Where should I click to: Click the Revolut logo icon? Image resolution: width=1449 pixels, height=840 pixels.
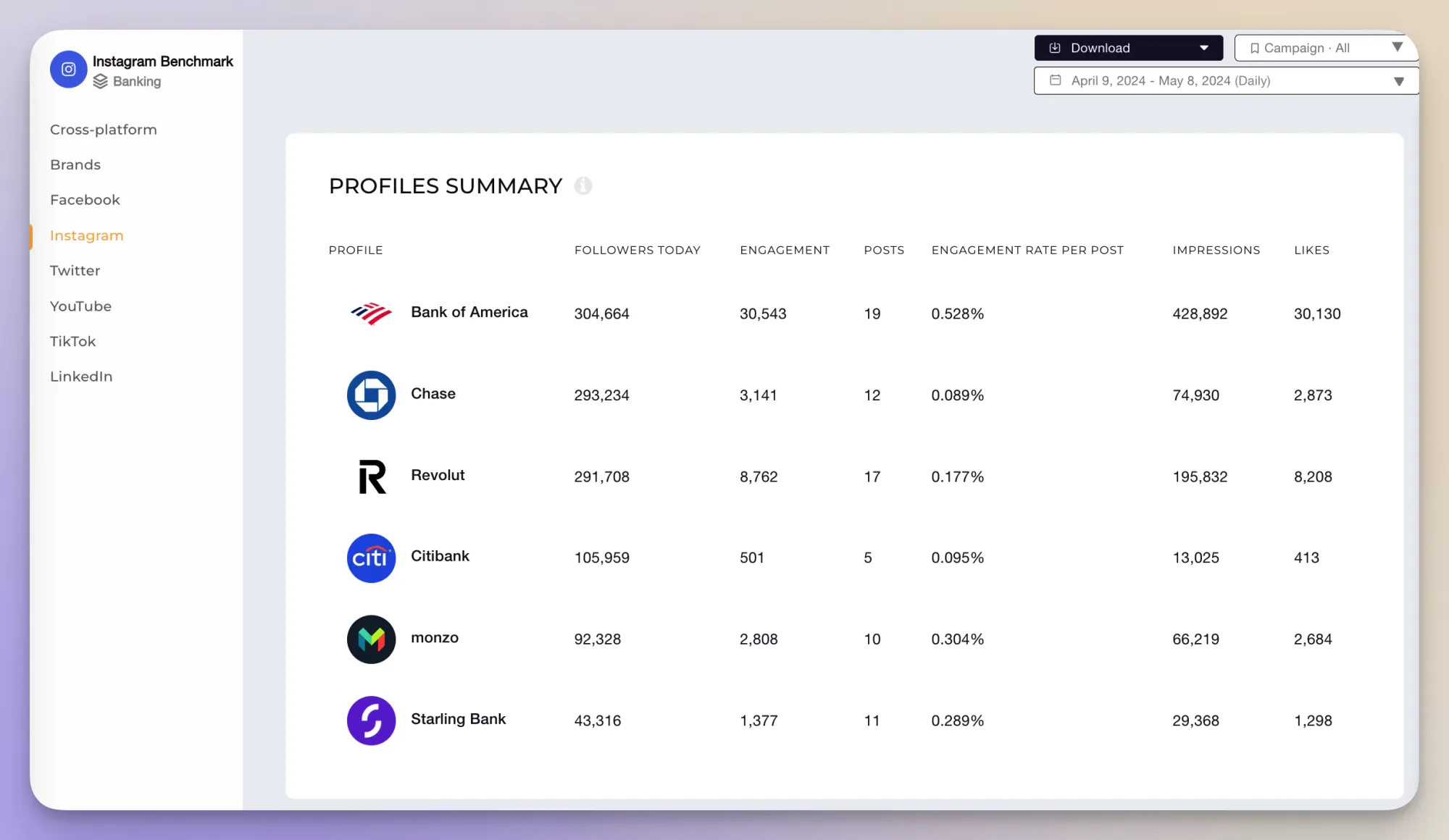pos(372,476)
